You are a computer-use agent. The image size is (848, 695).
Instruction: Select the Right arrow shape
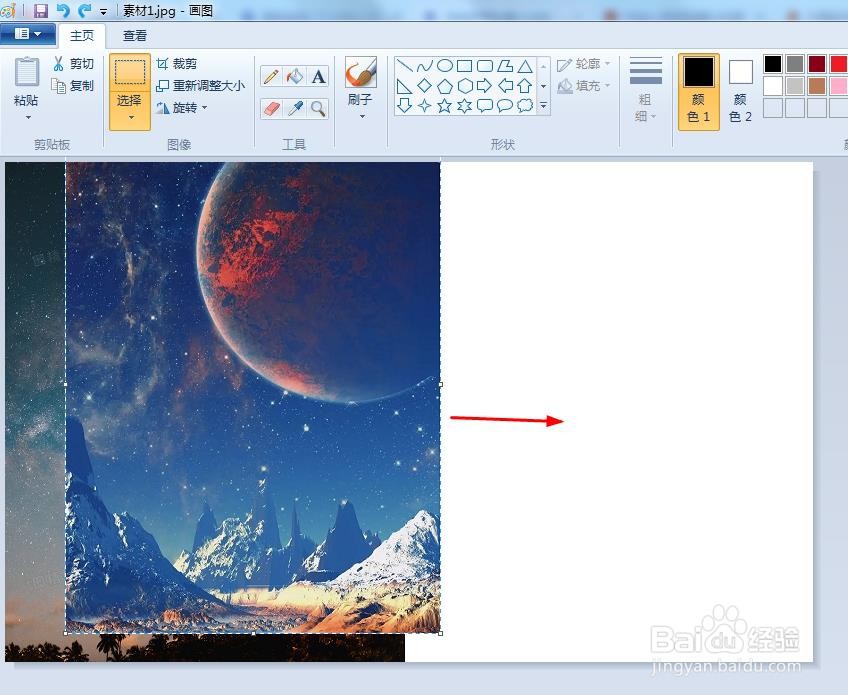pyautogui.click(x=485, y=86)
